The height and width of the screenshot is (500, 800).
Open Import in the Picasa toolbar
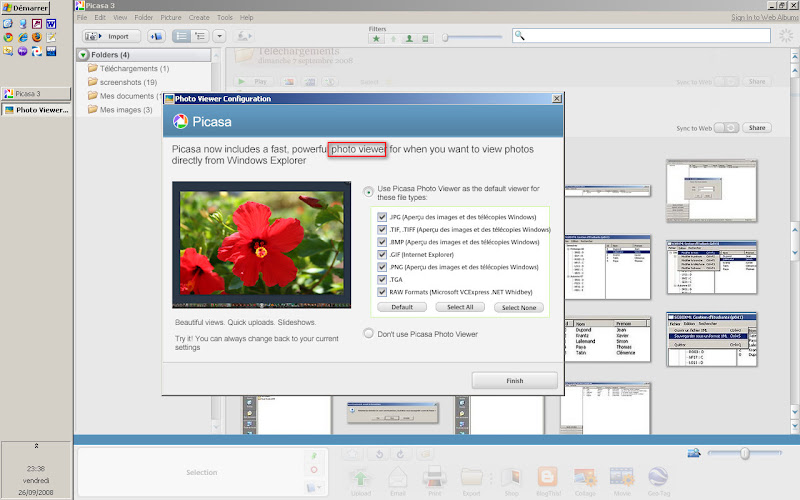point(112,36)
